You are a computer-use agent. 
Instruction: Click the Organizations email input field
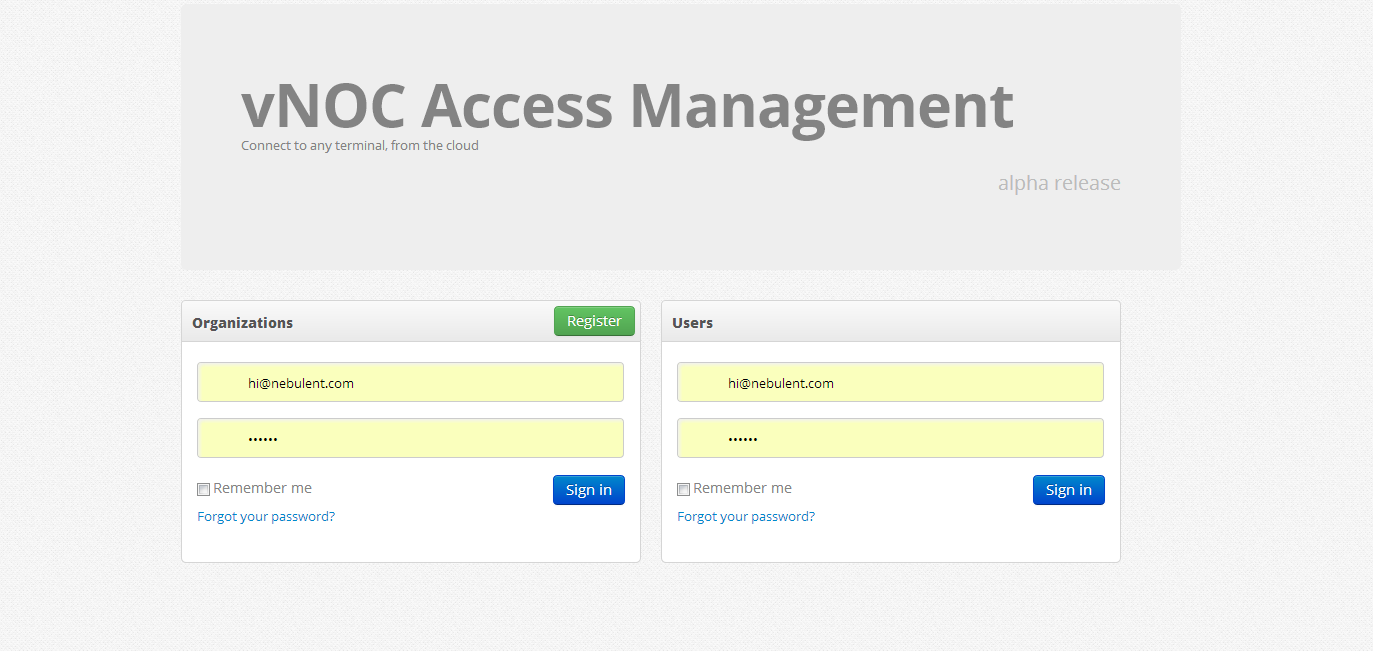[x=410, y=382]
